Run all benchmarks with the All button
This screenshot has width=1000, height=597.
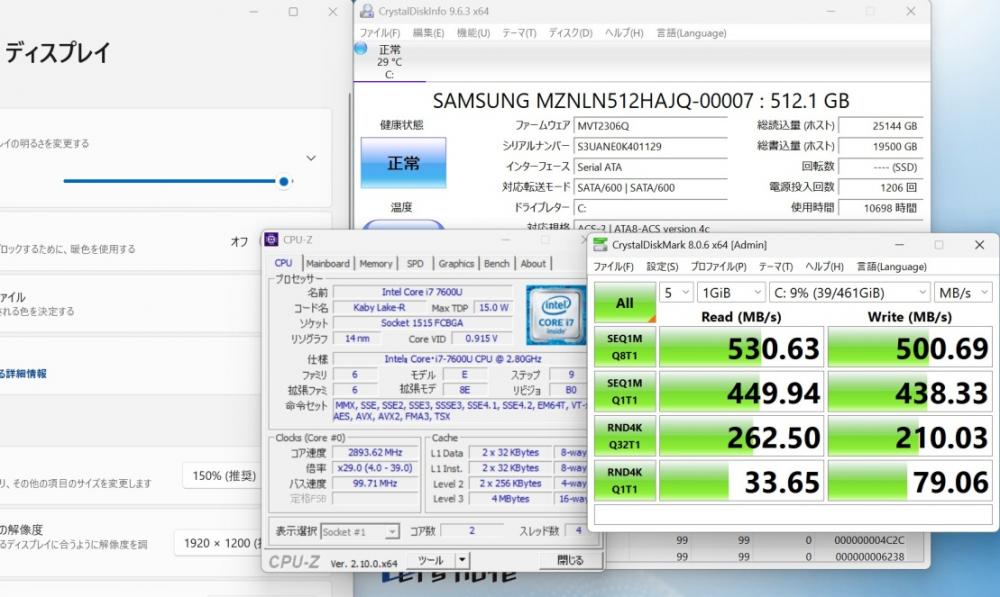coord(624,302)
